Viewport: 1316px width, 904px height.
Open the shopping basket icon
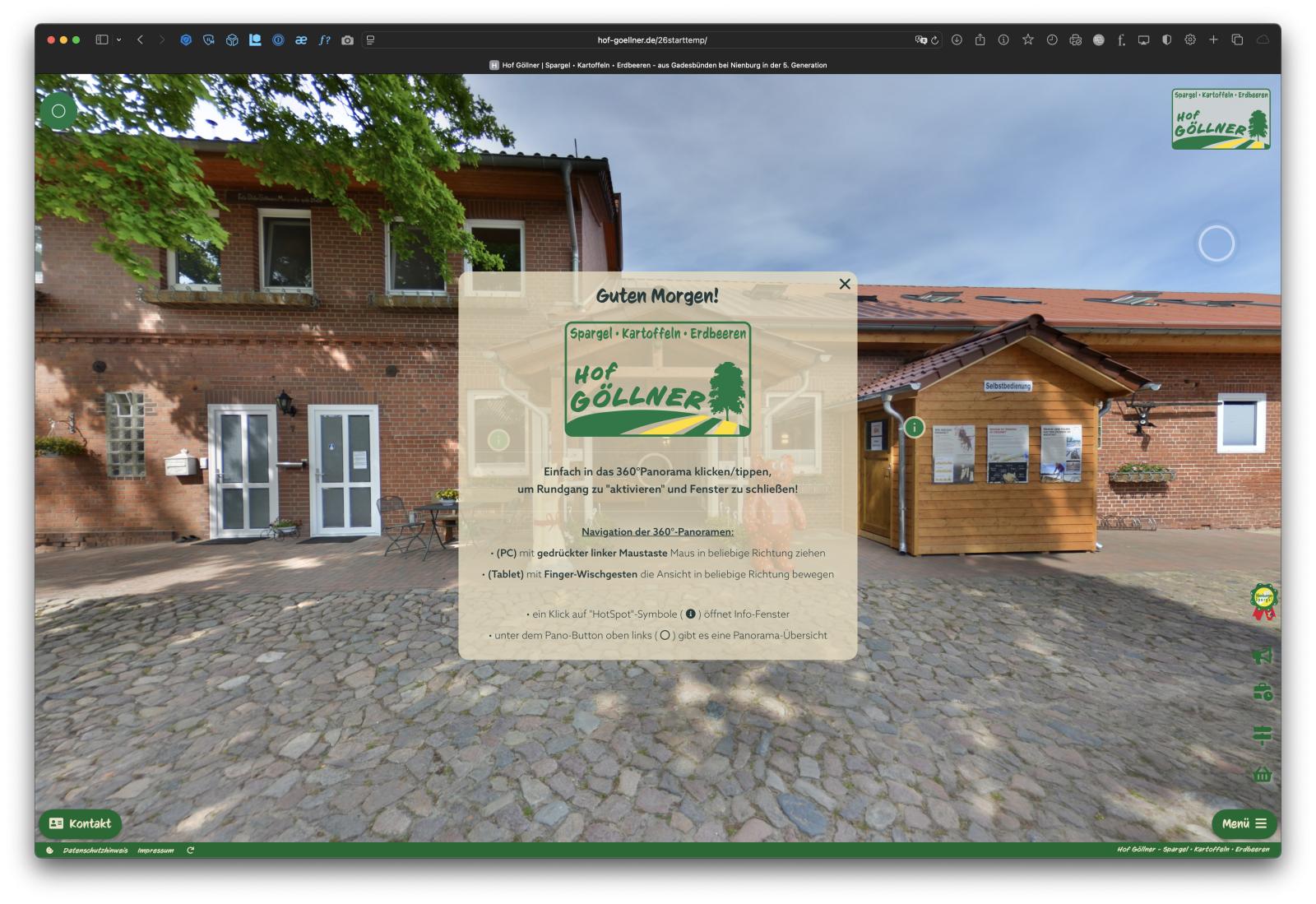pyautogui.click(x=1263, y=774)
